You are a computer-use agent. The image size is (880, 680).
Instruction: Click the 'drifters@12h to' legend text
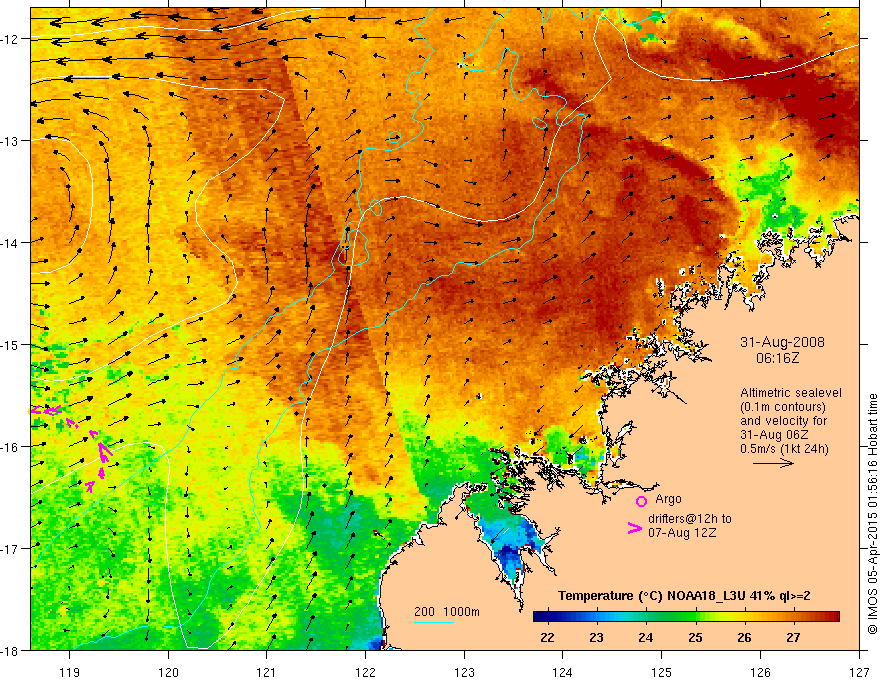pos(690,519)
